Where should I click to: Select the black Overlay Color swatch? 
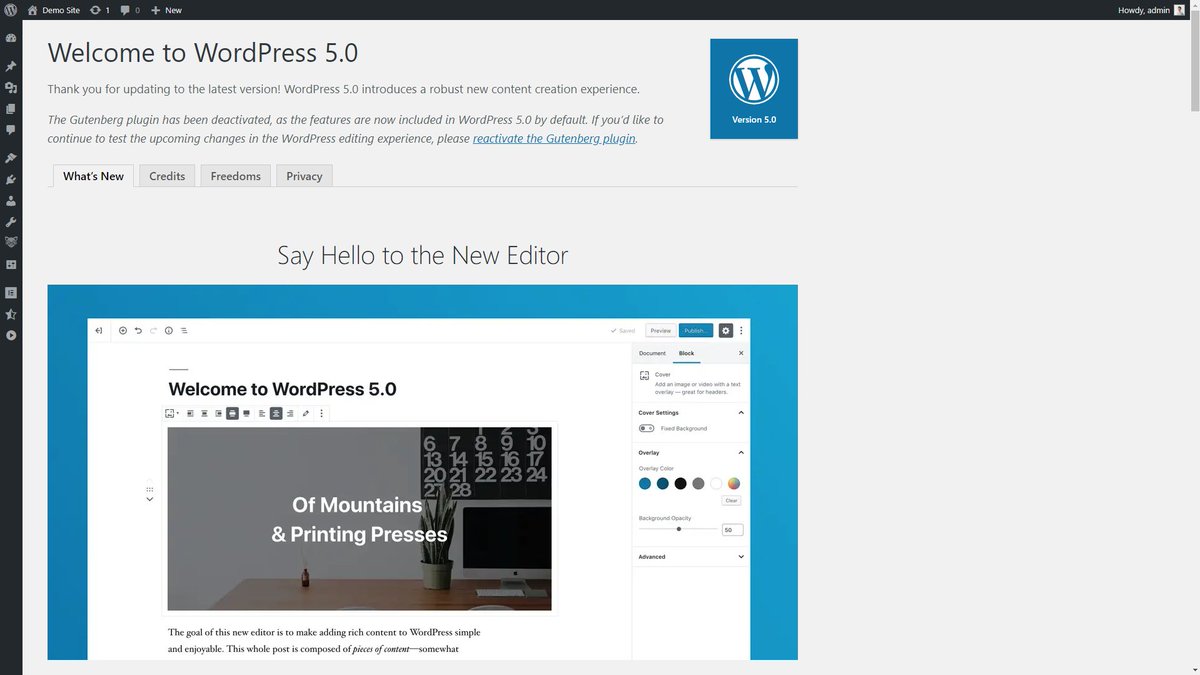coord(680,483)
